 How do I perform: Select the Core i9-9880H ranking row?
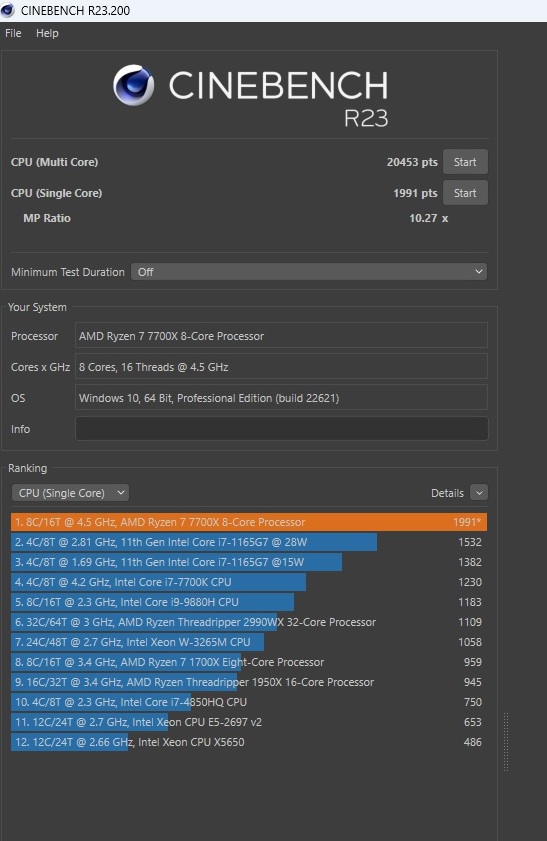pos(249,602)
